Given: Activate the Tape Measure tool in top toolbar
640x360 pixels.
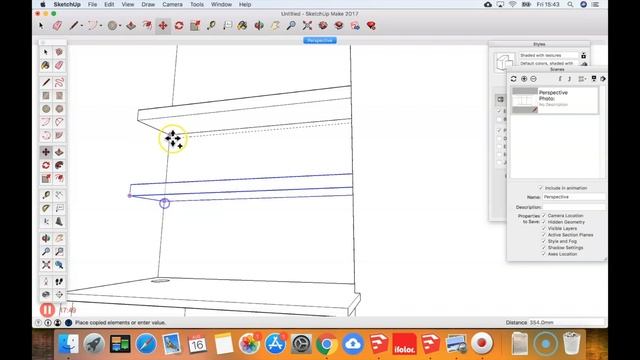Looking at the screenshot, I should 211,26.
